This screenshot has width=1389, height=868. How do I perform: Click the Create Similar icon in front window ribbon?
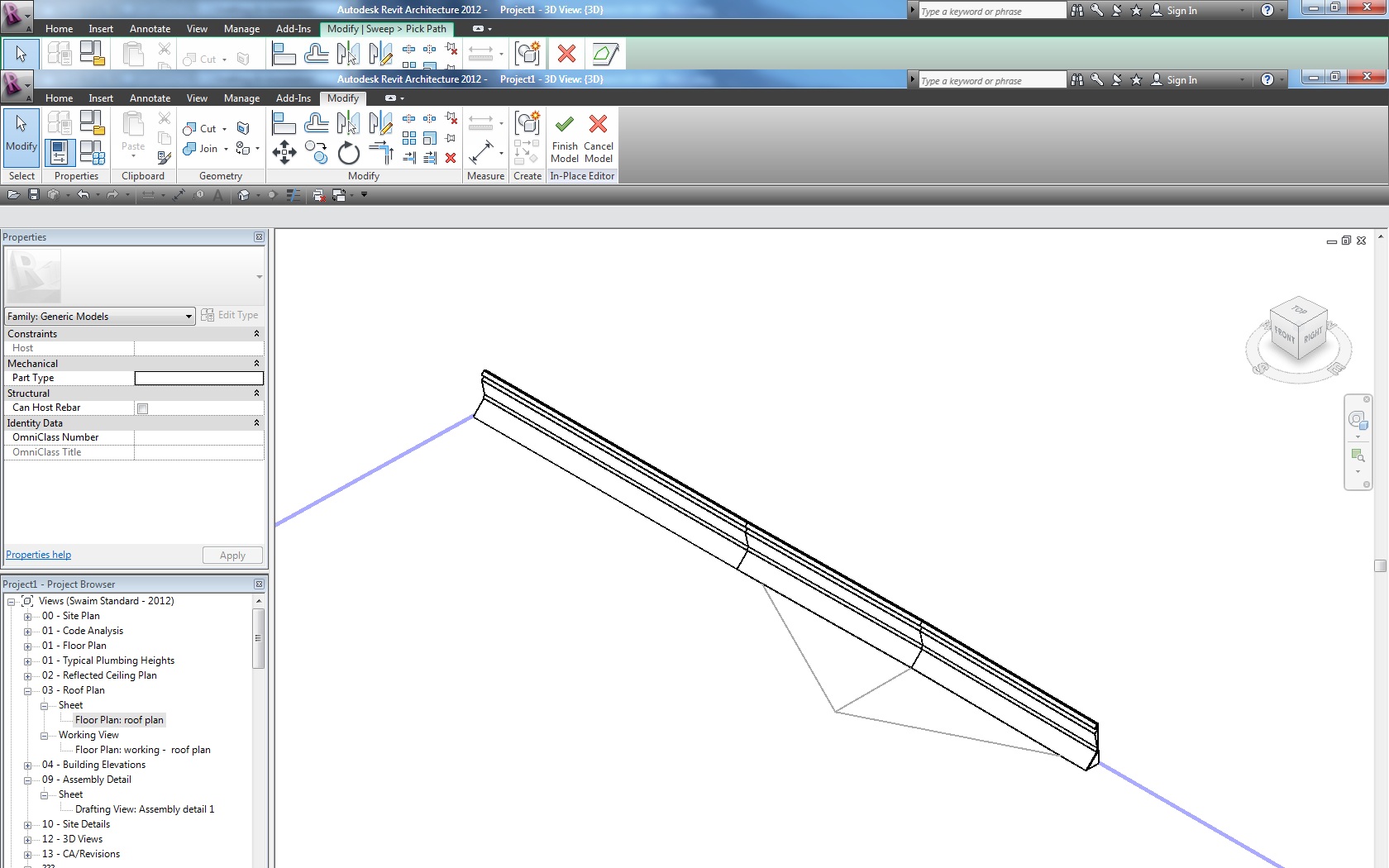point(527,124)
